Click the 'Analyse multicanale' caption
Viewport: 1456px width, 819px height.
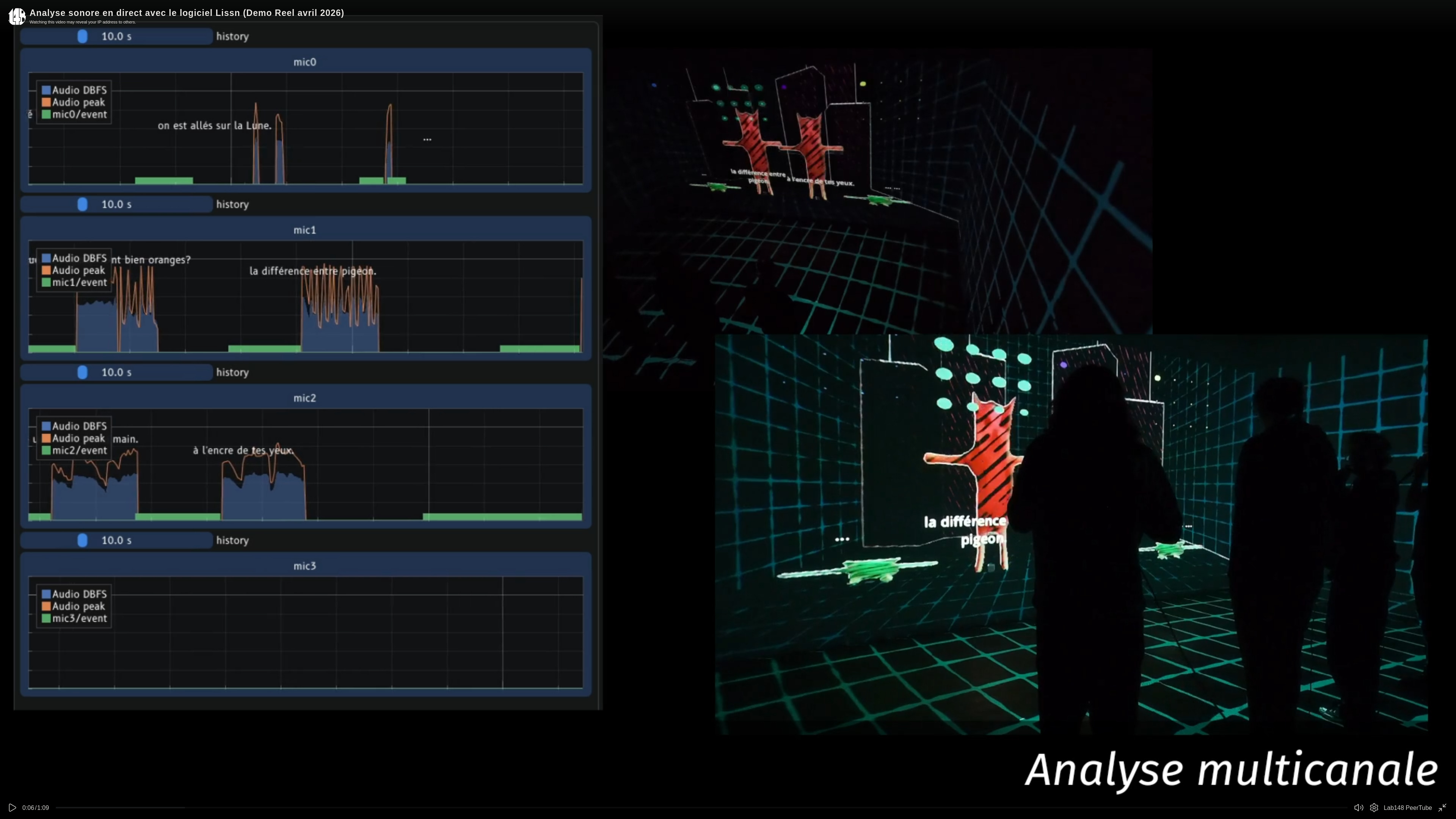point(1232,770)
